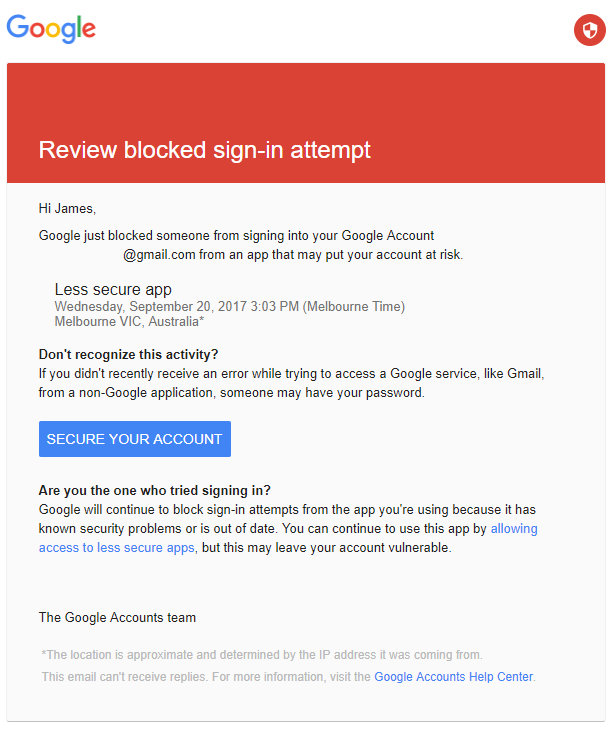Screen dimensions: 609x729
Task: Click the Melbourne VIC, Australia location text
Action: click(x=129, y=321)
